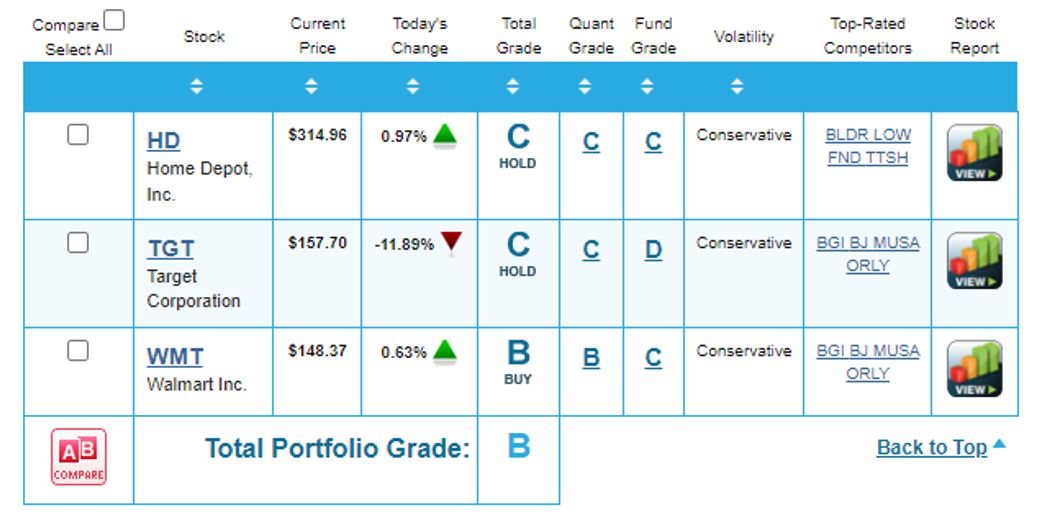Sort by Total Grade column arrows

513,87
